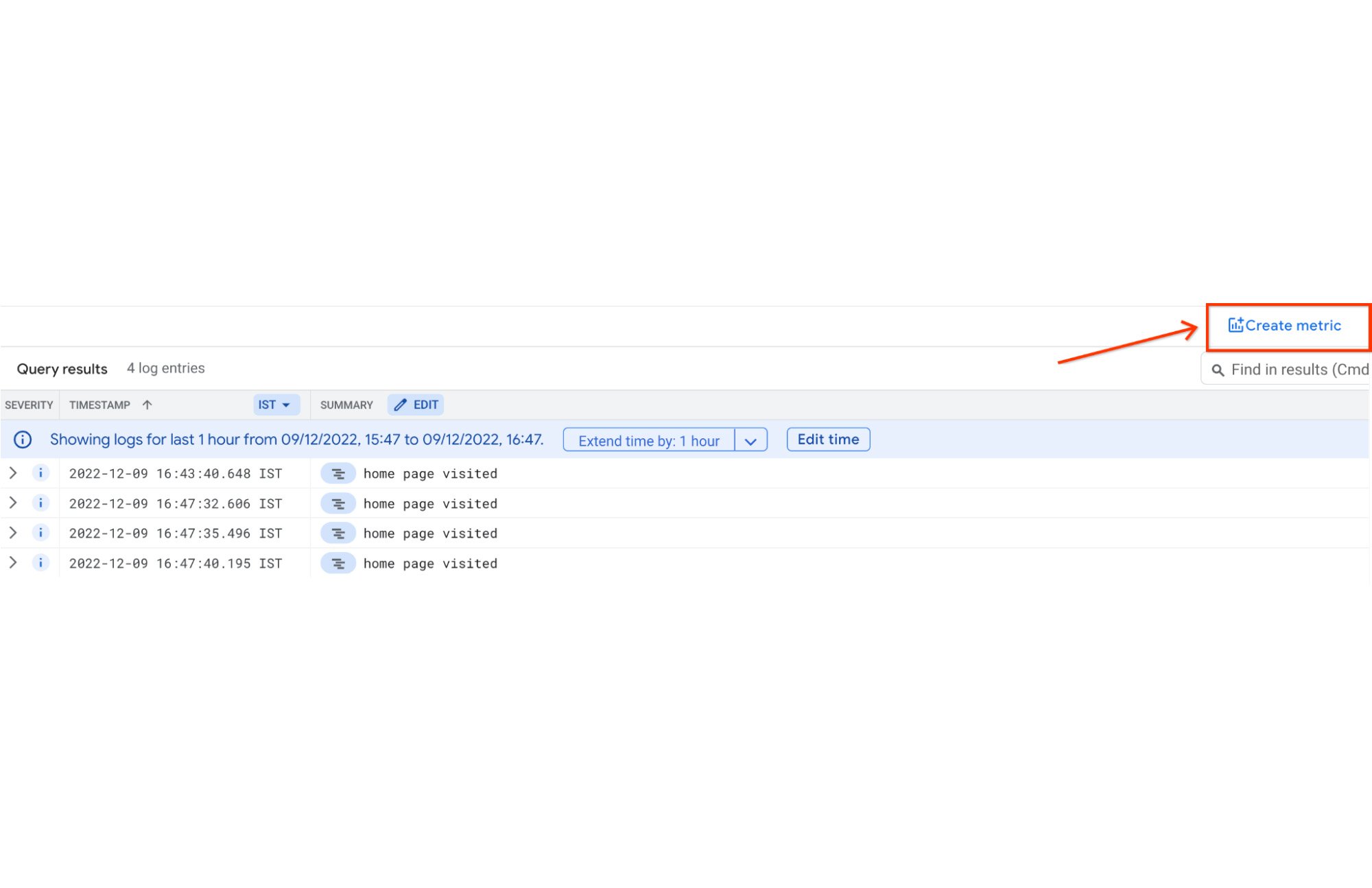Click 'home page visited' in 16:47:35.496 row
Viewport: 1372px width, 888px height.
click(x=430, y=533)
